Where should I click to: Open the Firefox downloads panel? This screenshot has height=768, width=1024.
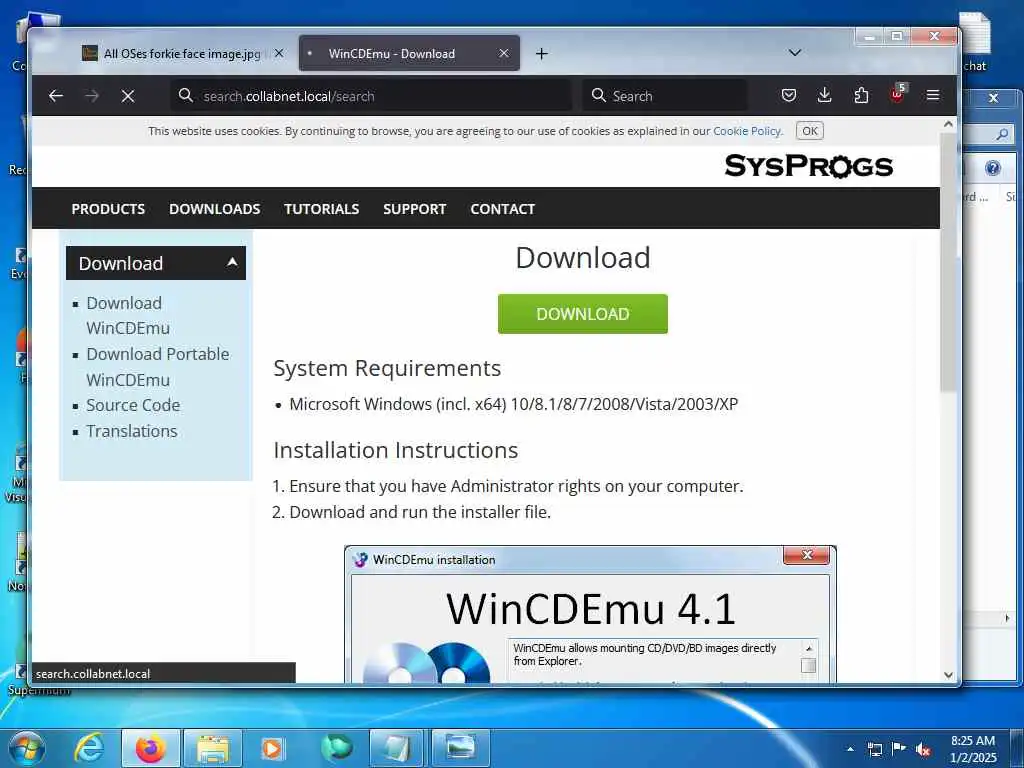[x=825, y=95]
